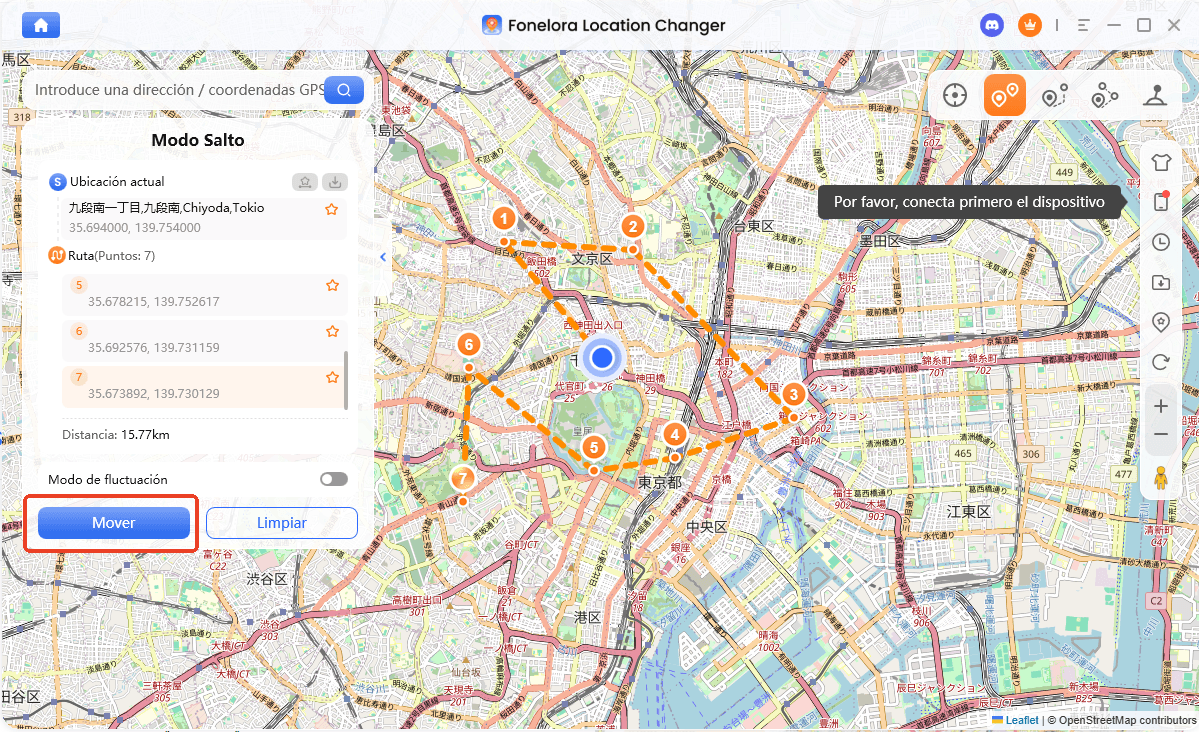Image resolution: width=1199 pixels, height=732 pixels.
Task: Click the route list scrollbar
Action: click(346, 380)
